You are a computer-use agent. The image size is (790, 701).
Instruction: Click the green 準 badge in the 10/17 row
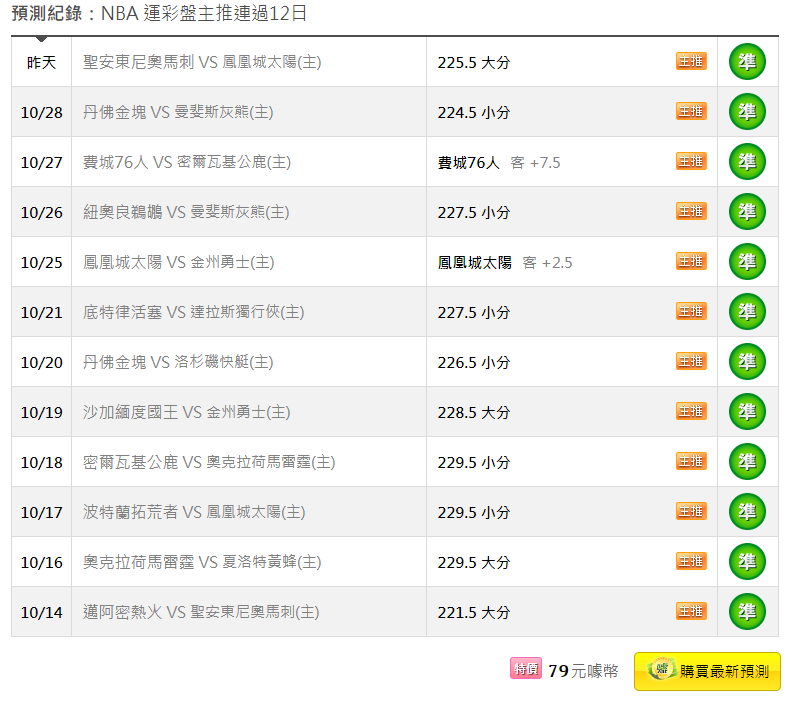coord(747,512)
